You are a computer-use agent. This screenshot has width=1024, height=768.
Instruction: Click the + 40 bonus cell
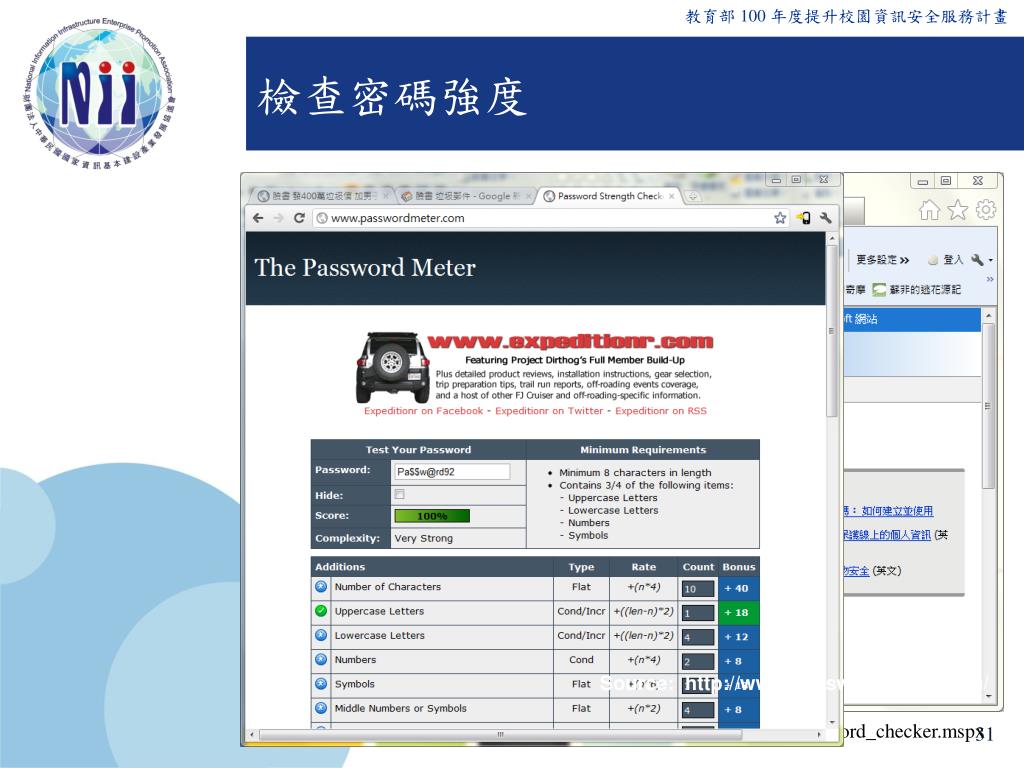[x=739, y=588]
